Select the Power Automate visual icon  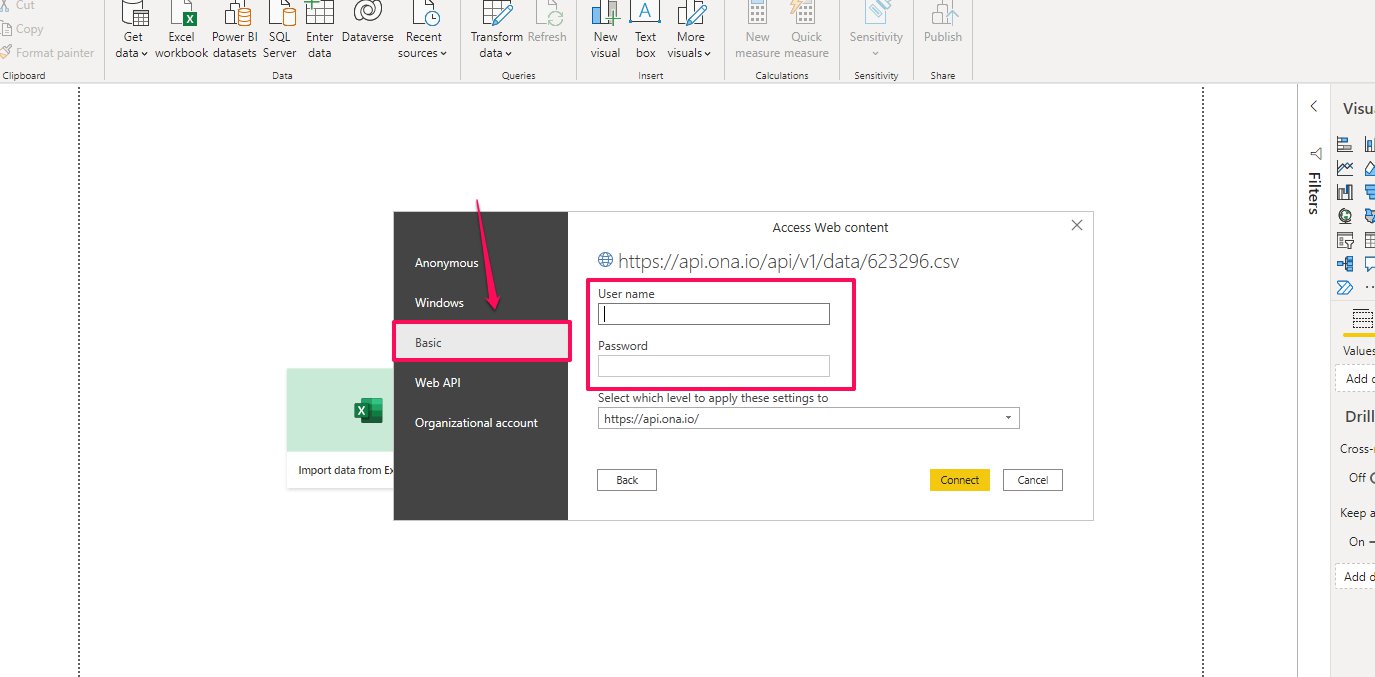(x=1345, y=288)
